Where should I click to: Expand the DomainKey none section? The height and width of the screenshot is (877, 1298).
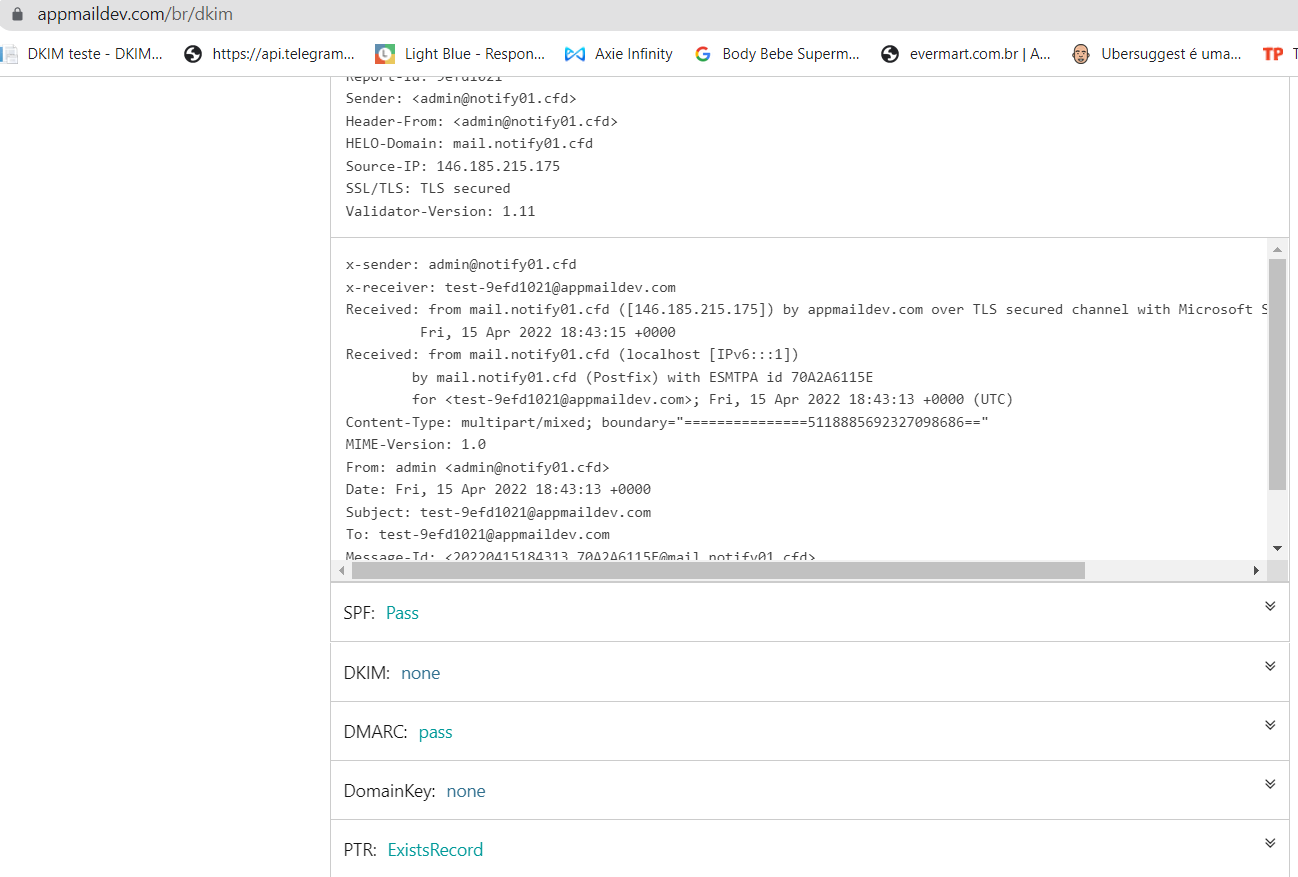click(1270, 784)
